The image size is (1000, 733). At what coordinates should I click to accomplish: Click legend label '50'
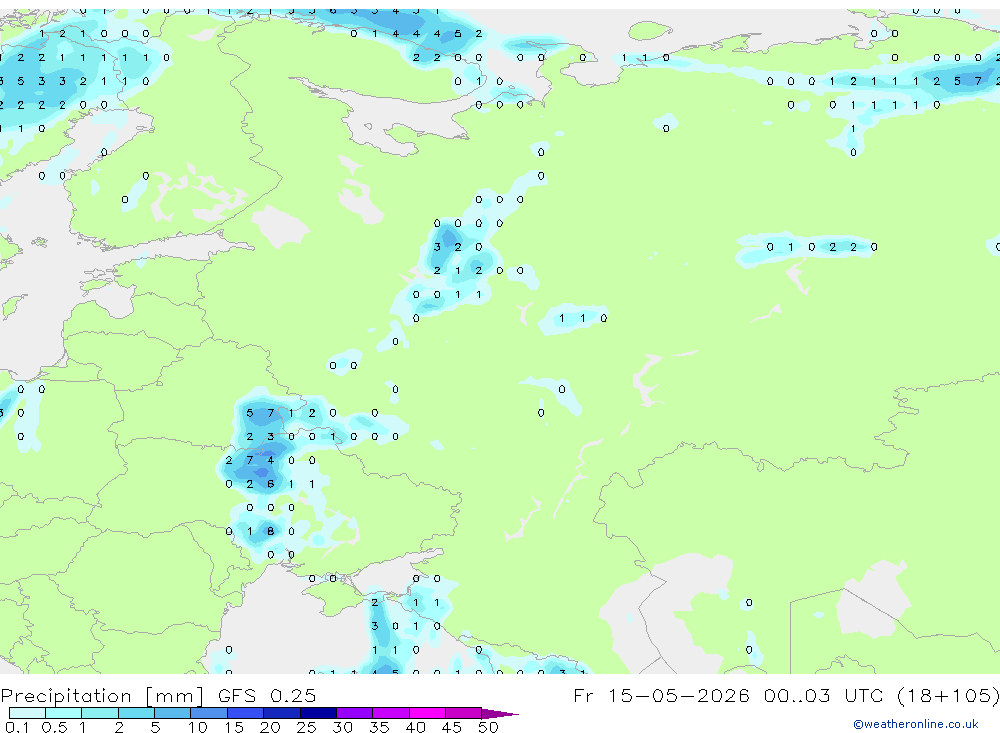click(x=488, y=727)
